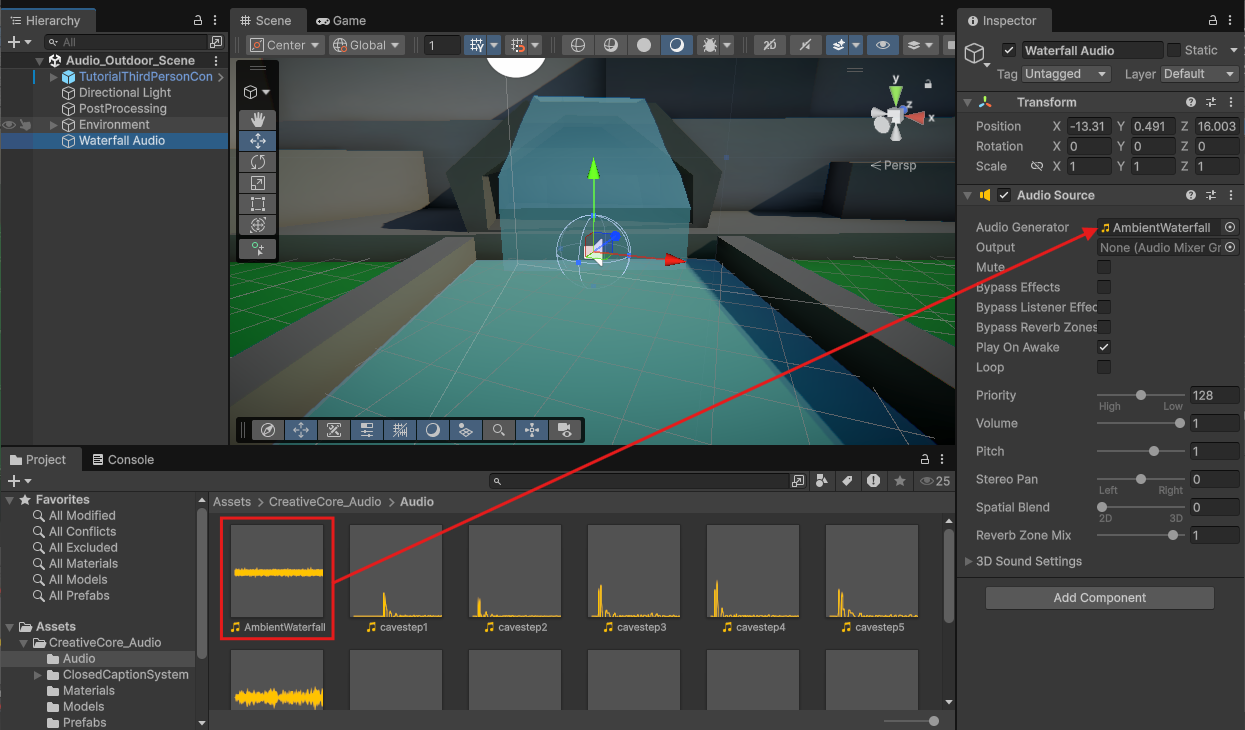Select the Rotate tool in scene toolbar

click(x=257, y=162)
